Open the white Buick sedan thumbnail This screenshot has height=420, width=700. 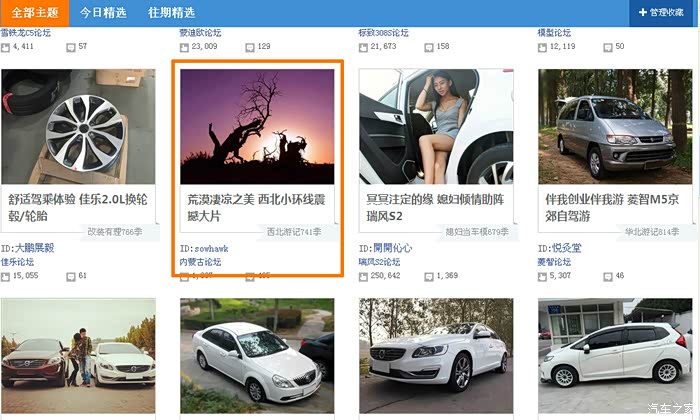coord(257,356)
